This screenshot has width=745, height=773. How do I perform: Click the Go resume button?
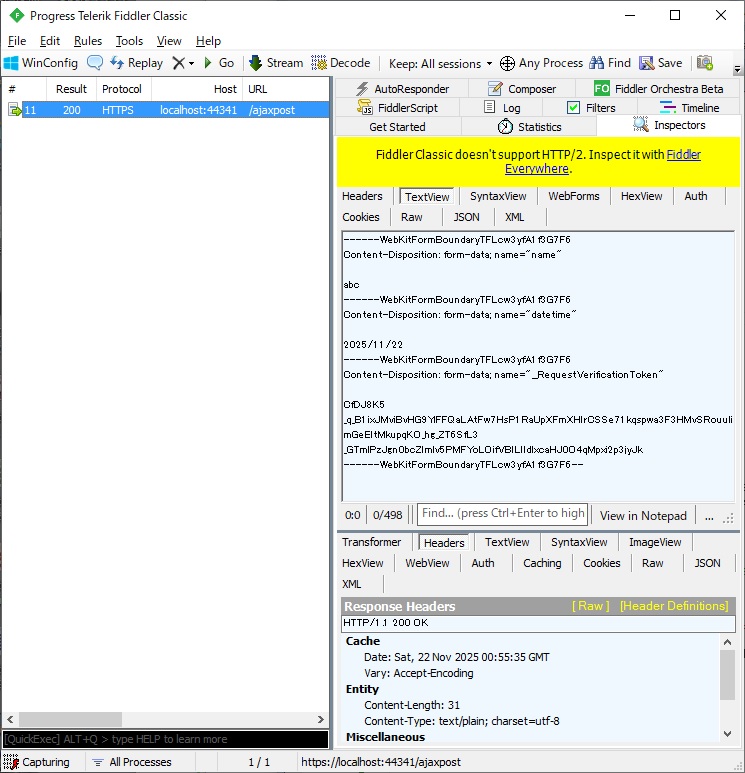point(219,63)
